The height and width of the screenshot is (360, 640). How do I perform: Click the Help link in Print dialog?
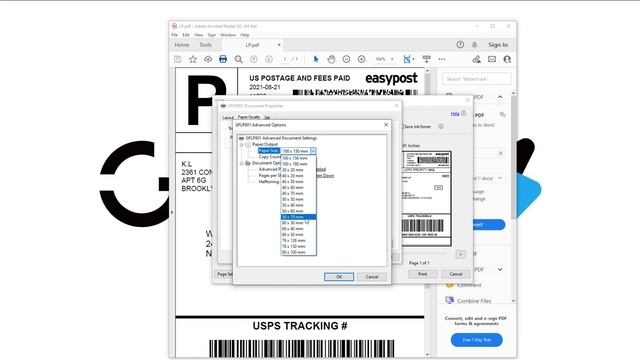coord(455,113)
